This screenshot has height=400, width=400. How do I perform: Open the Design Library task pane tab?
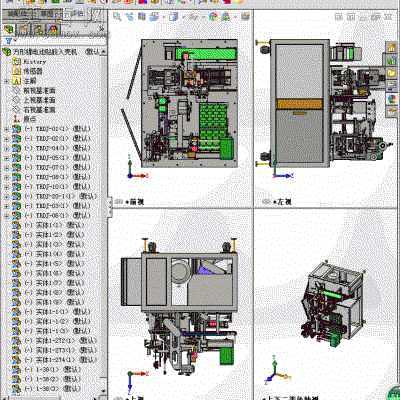pos(391,60)
